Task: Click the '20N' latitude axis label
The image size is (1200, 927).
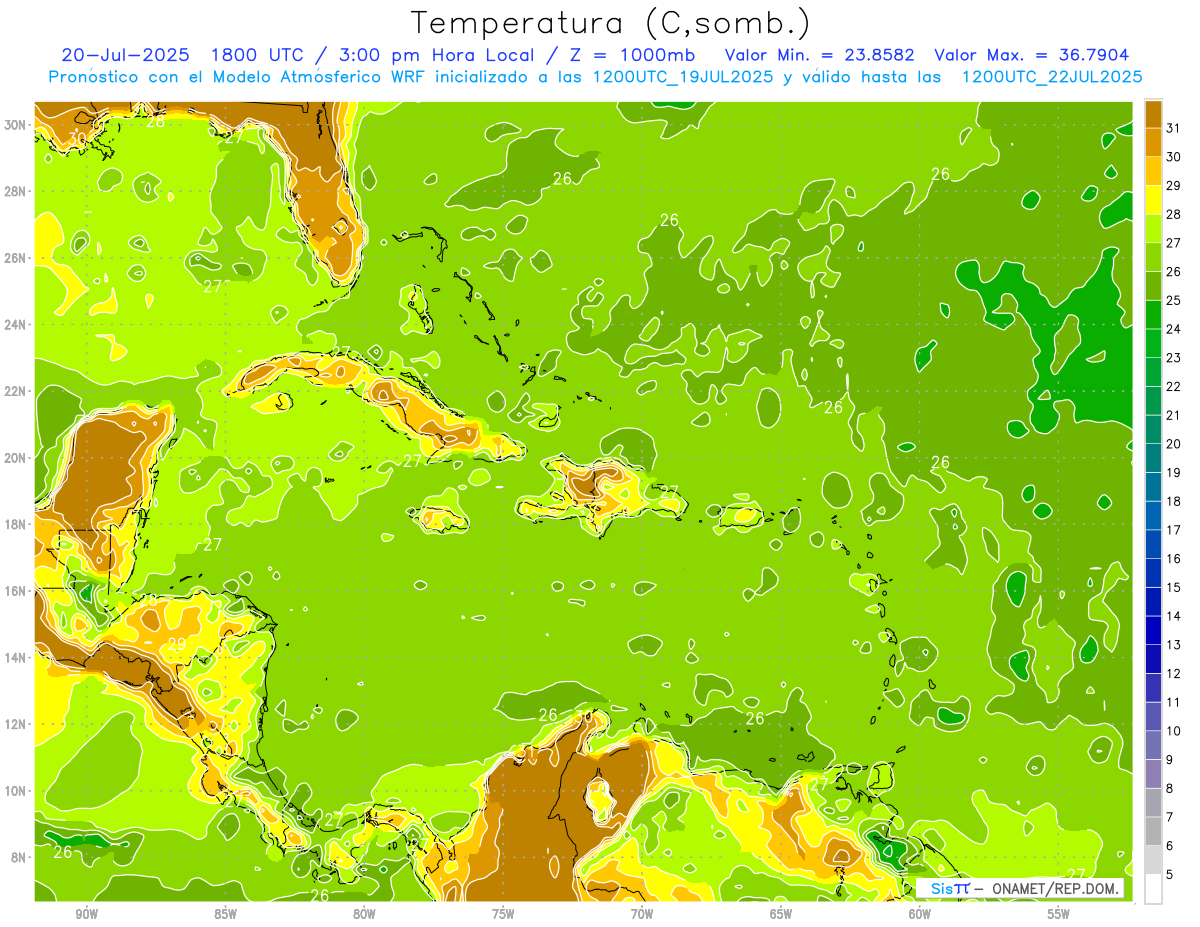Action: pyautogui.click(x=14, y=458)
